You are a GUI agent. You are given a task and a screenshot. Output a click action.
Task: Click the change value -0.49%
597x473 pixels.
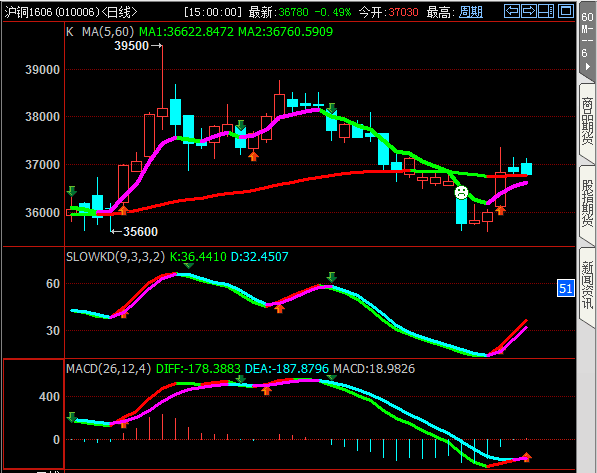pyautogui.click(x=333, y=12)
